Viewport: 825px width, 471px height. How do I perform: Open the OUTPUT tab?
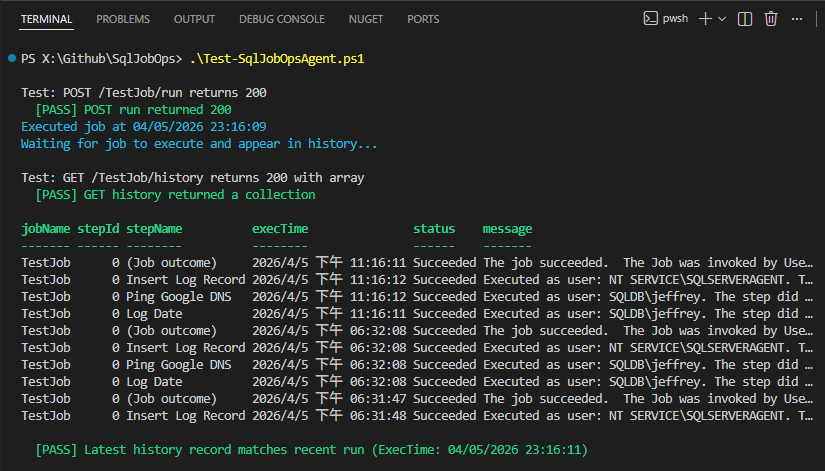194,19
